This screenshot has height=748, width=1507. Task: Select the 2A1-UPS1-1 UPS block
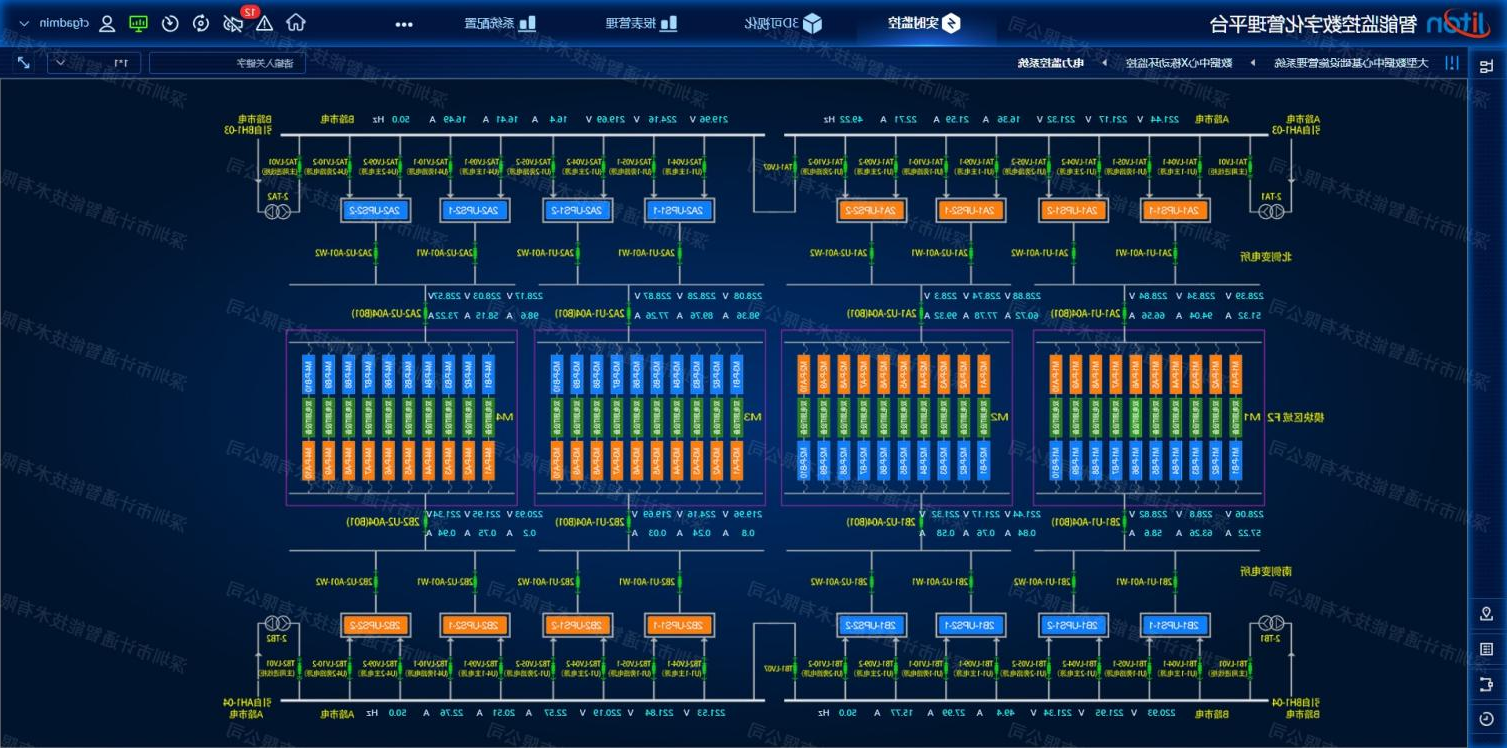[x=1175, y=210]
